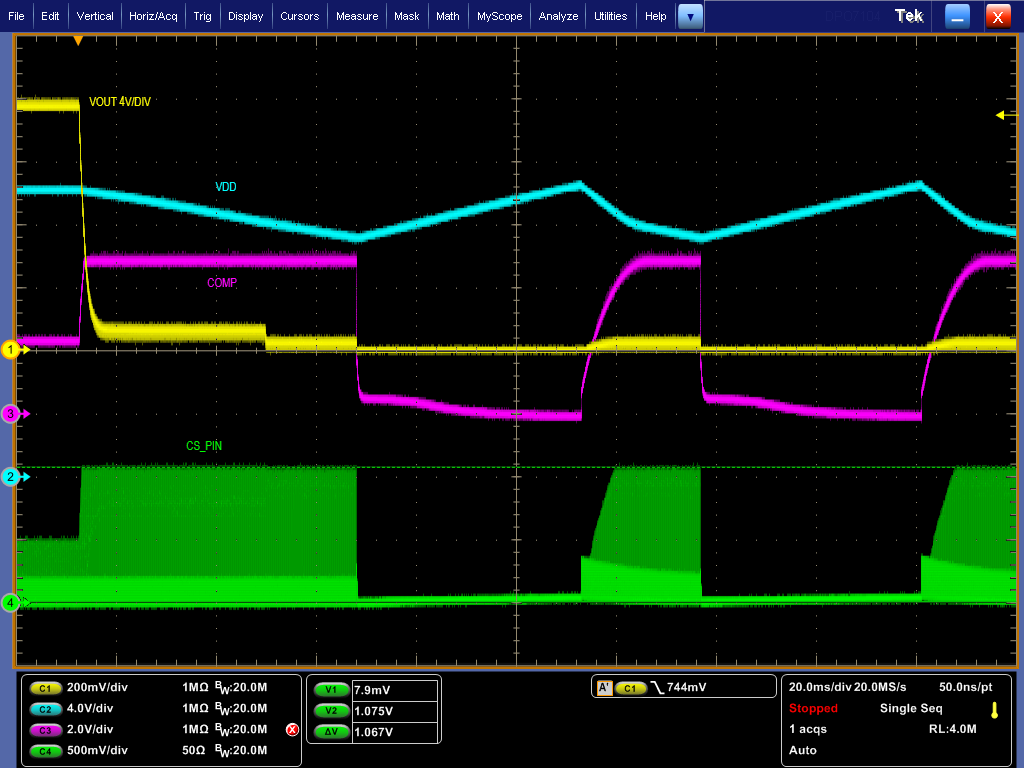
Task: Select the V1 cursor readout badge
Action: coord(330,689)
